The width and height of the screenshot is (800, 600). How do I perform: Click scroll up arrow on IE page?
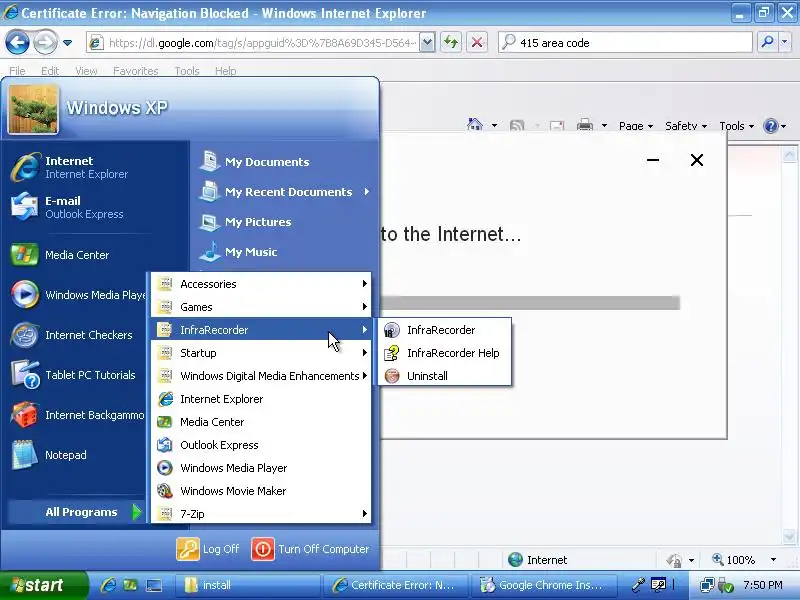[789, 155]
